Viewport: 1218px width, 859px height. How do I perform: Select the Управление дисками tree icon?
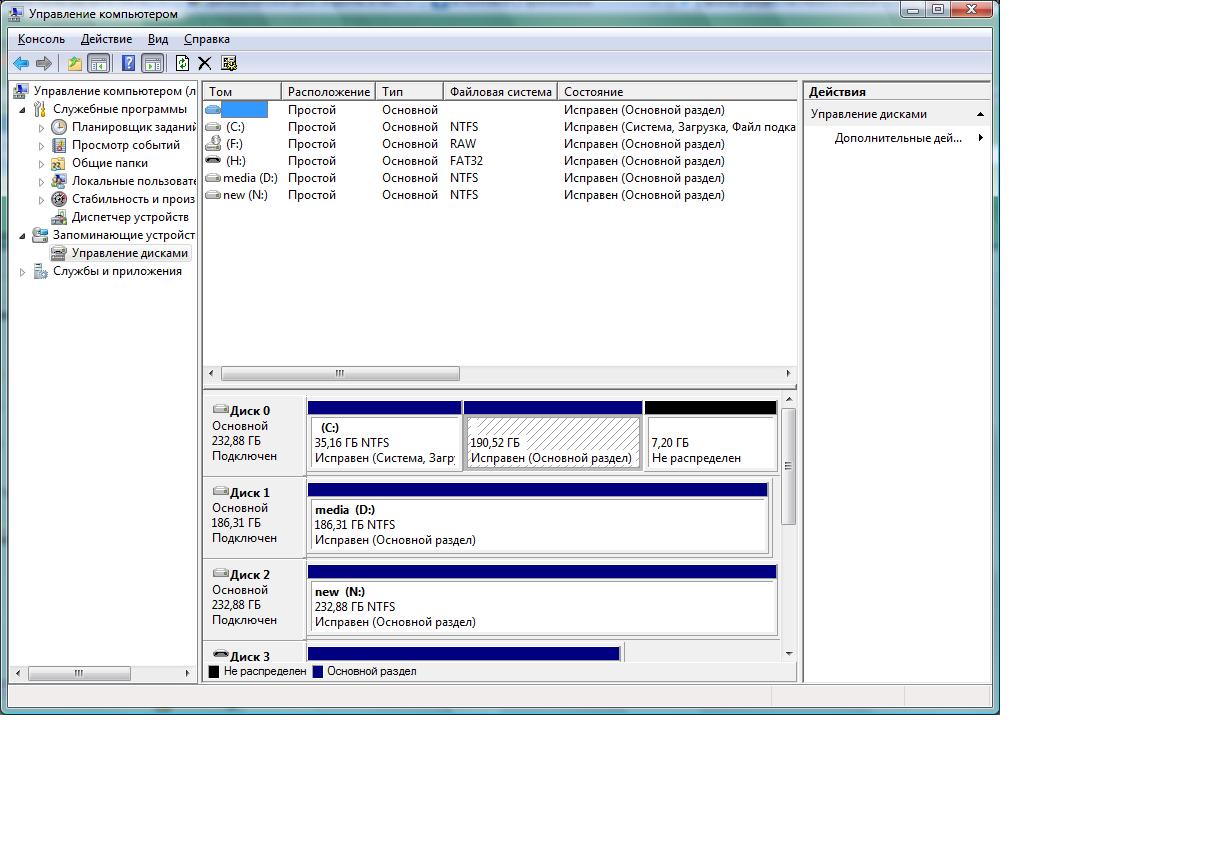(x=59, y=253)
